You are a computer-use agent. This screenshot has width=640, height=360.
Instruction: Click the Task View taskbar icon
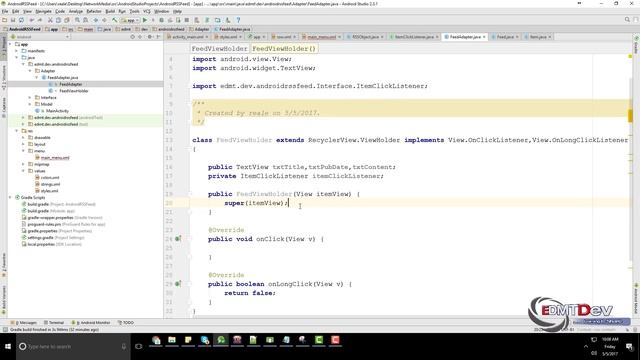pos(139,347)
